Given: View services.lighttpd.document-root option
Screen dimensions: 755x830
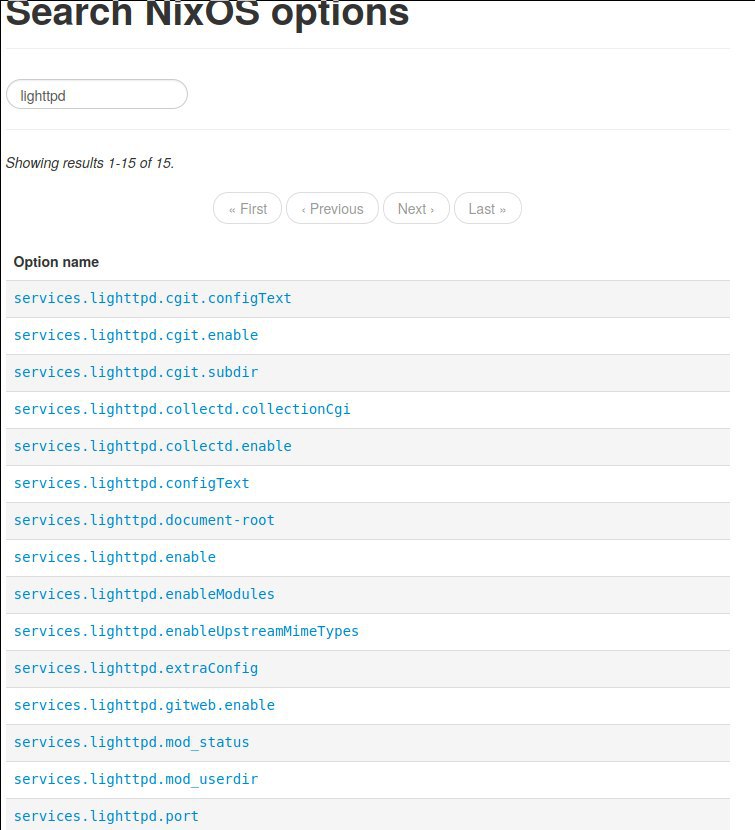Looking at the screenshot, I should pos(144,521).
